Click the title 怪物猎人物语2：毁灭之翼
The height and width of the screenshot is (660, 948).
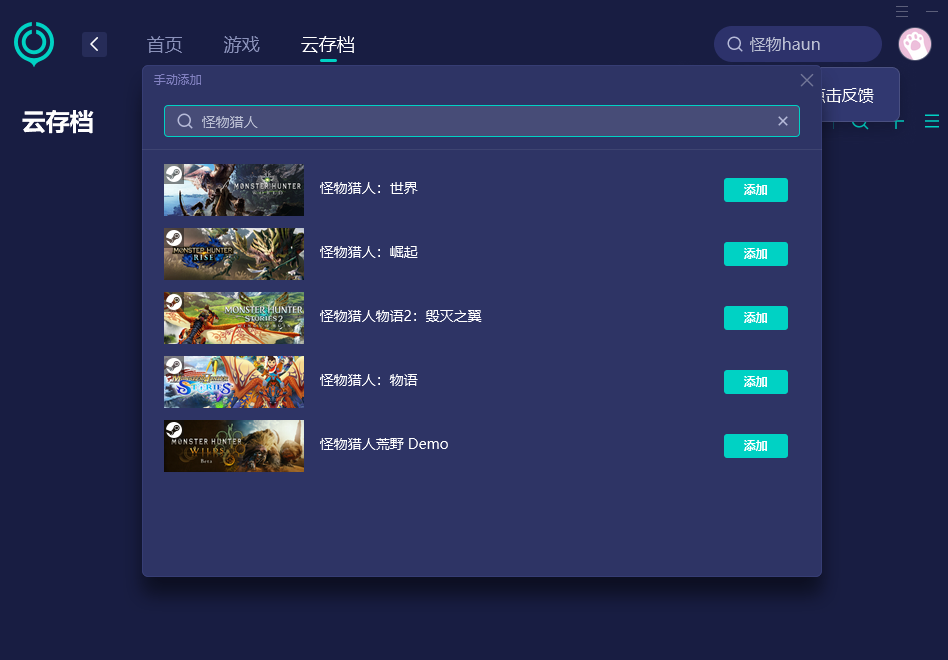click(x=400, y=316)
